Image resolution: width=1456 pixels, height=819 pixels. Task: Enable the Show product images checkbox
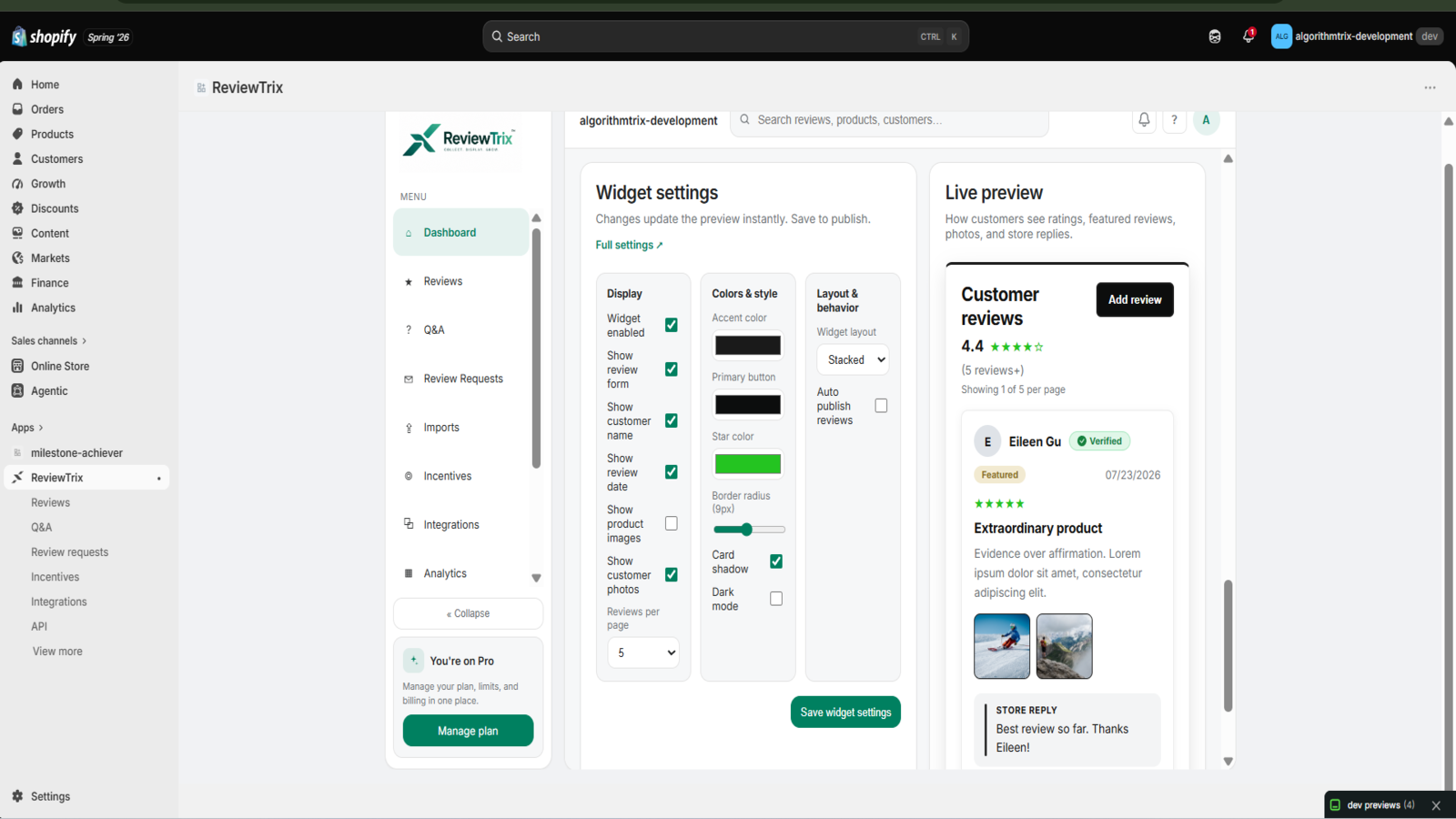coord(671,523)
